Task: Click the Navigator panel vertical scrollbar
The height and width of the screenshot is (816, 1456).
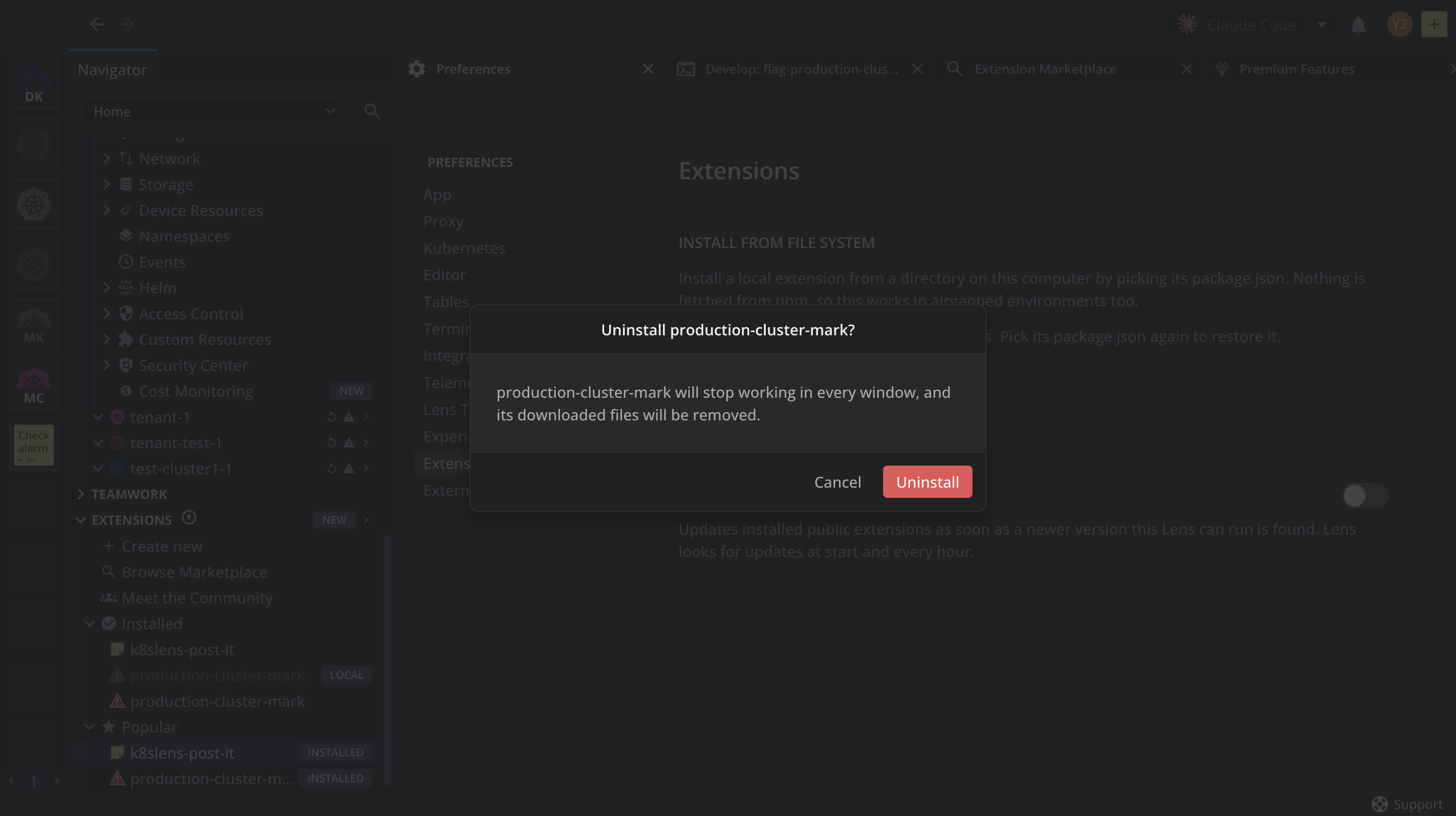Action: click(387, 661)
